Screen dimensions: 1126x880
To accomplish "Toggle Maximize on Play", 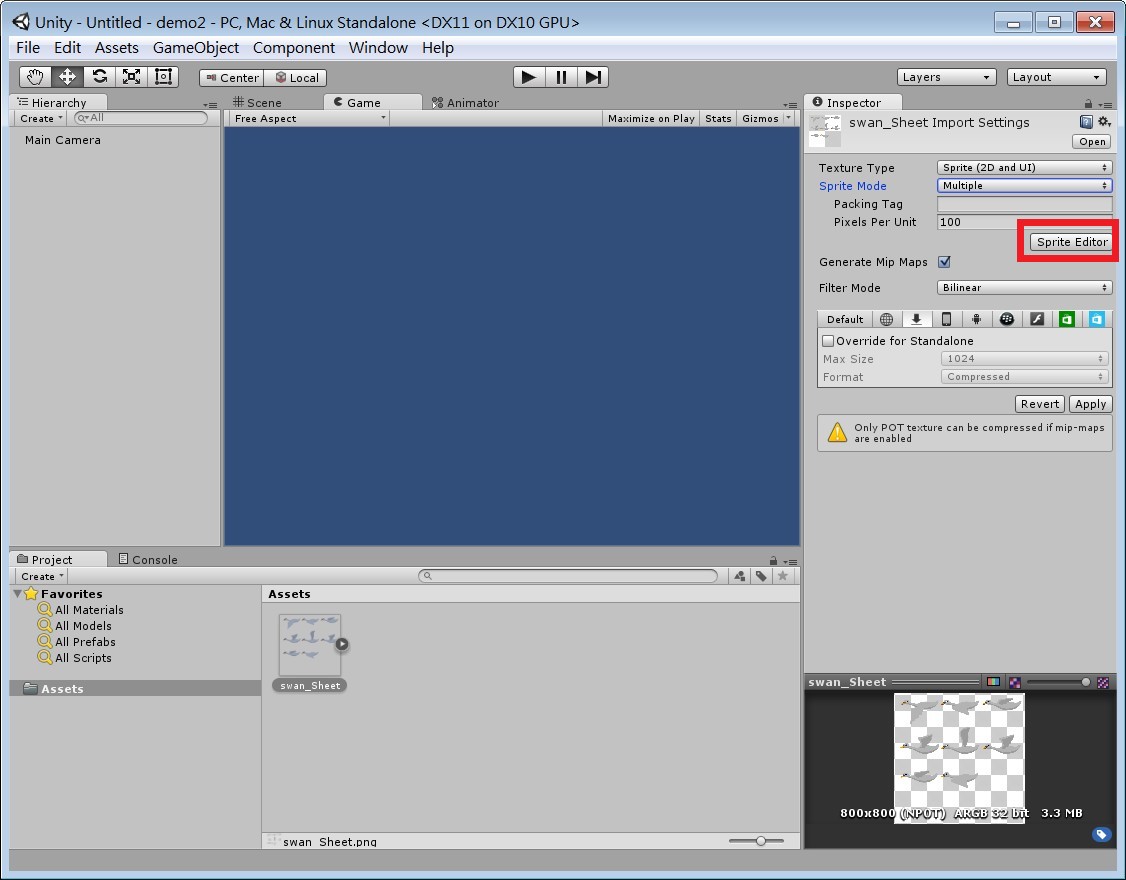I will click(651, 119).
